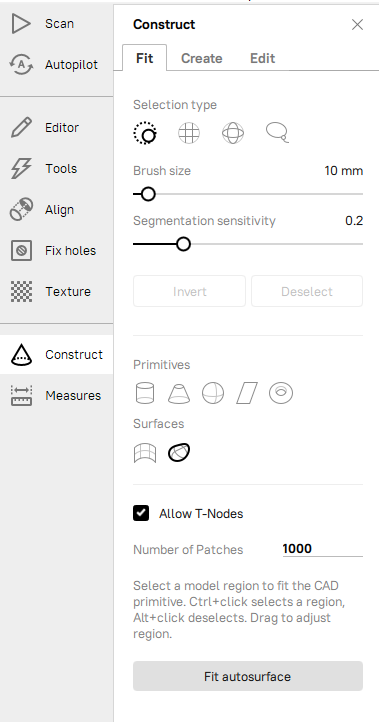
Task: Click the Brush size slider handle
Action: (148, 194)
